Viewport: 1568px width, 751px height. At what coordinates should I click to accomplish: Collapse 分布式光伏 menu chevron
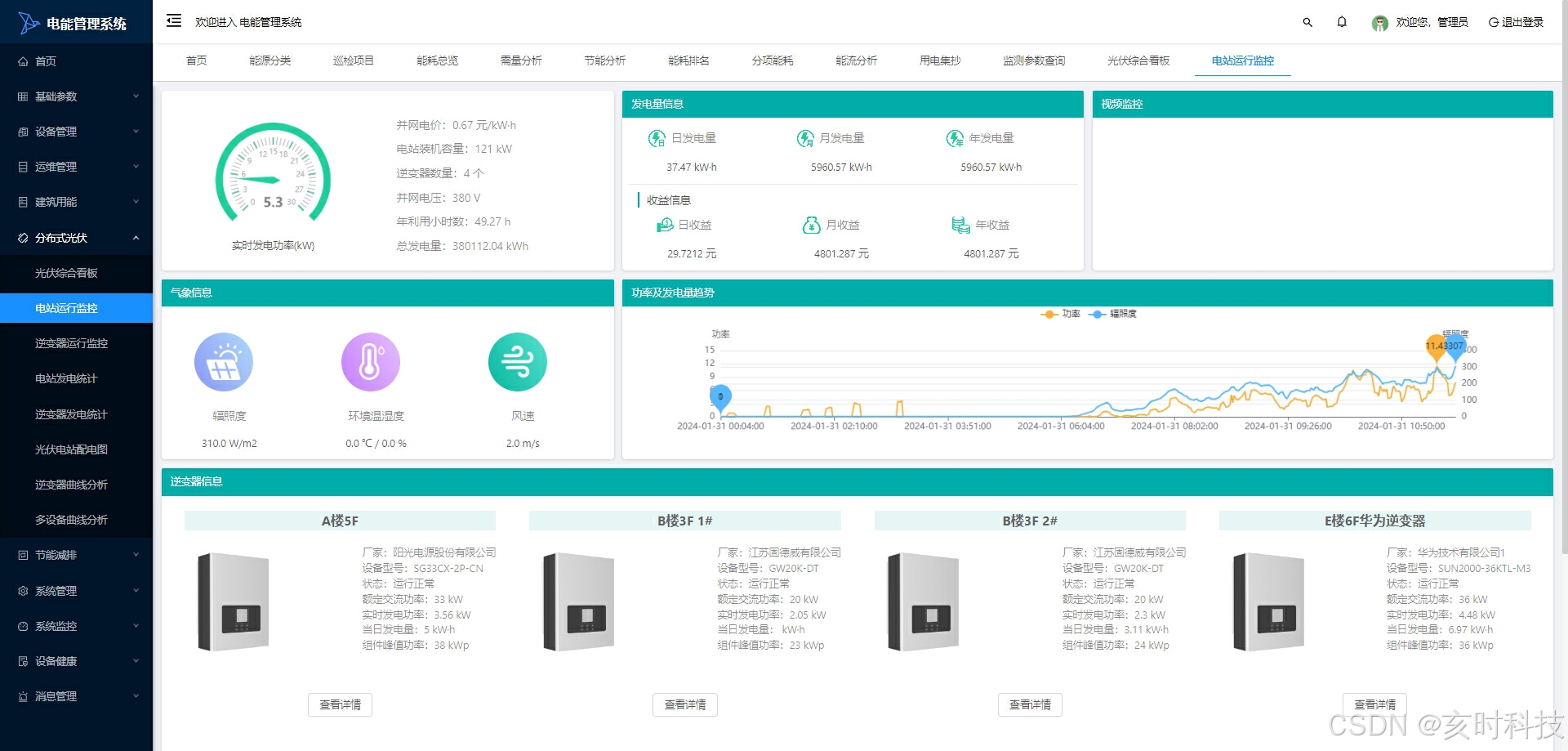pyautogui.click(x=136, y=238)
